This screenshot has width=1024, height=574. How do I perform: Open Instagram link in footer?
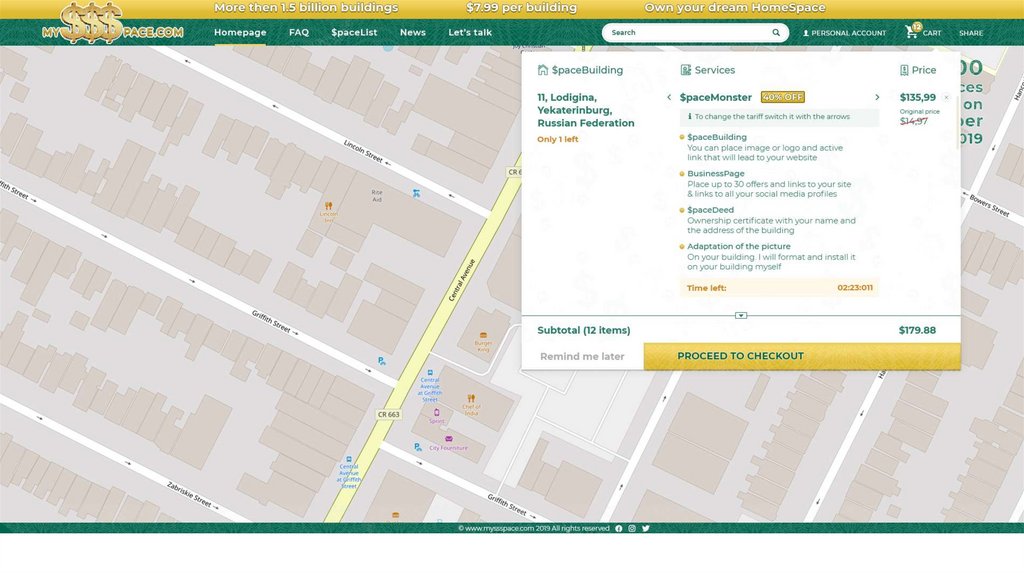coord(632,528)
